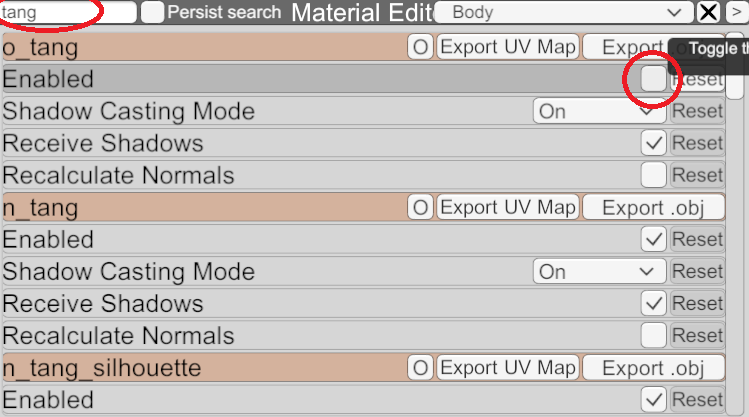749x417 pixels.
Task: Open n_tang Shadow Casting Mode dropdown
Action: pos(598,272)
